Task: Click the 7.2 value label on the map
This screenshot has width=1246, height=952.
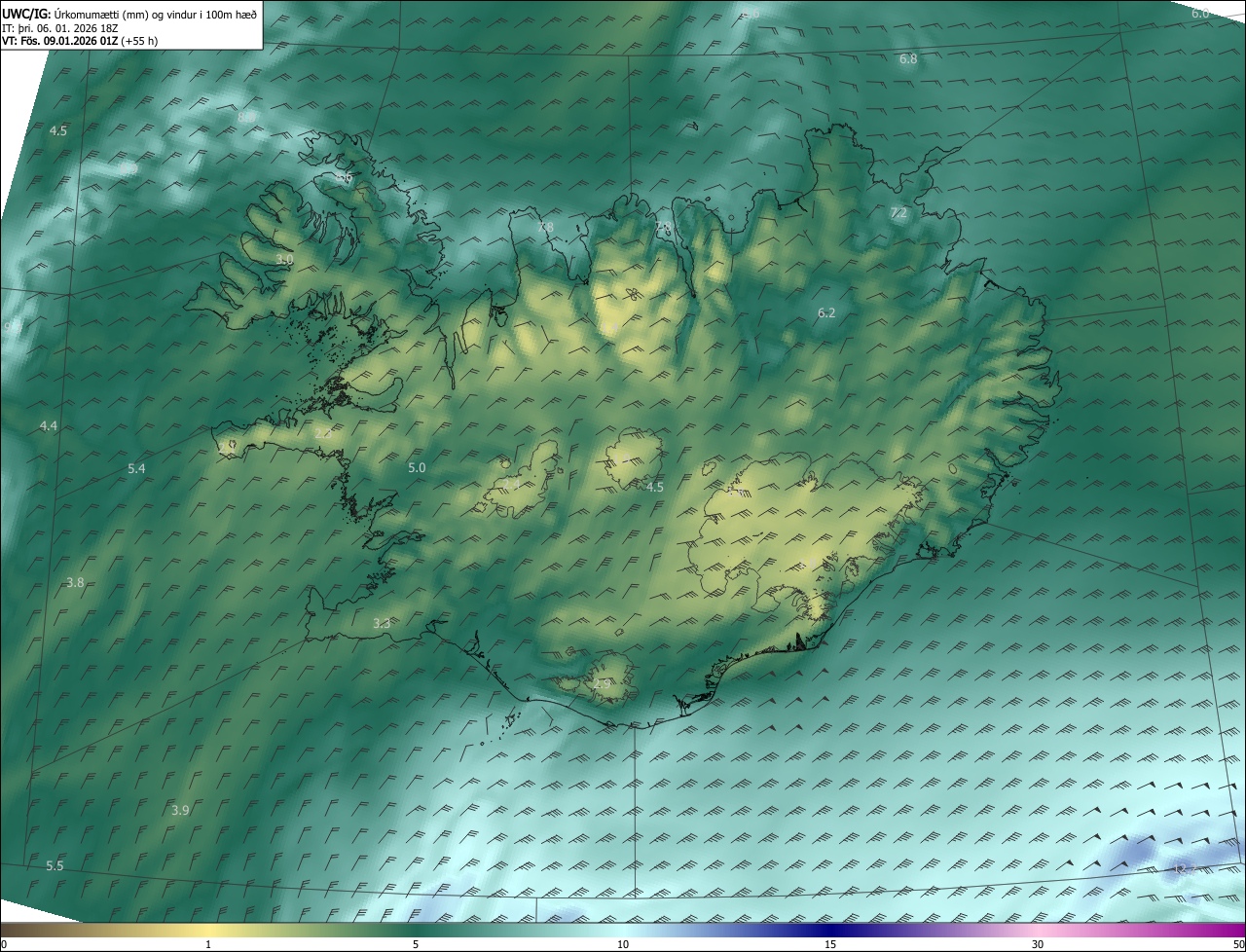Action: point(898,213)
